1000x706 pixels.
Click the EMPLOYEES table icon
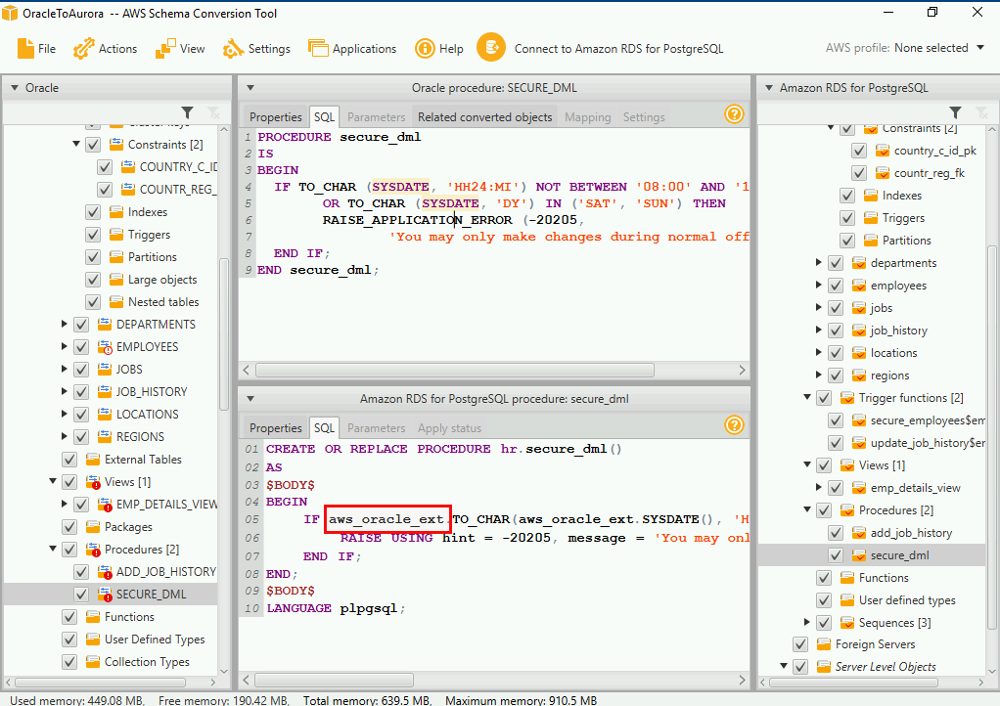click(105, 347)
